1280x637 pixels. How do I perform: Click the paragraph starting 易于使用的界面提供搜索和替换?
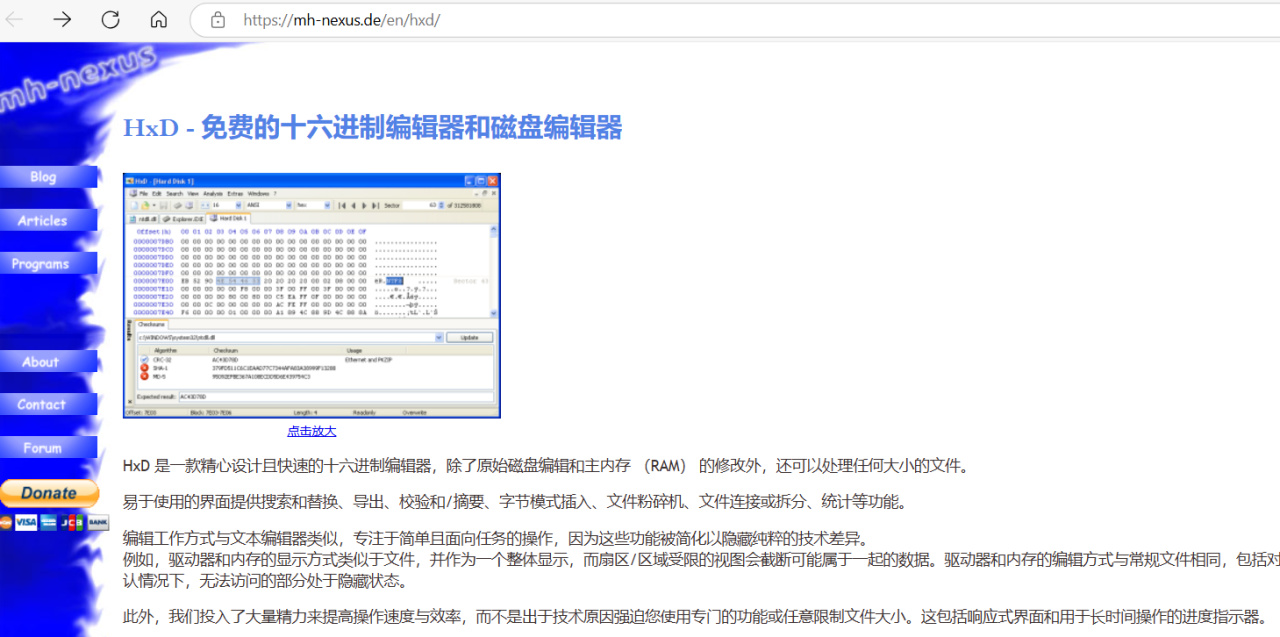(x=515, y=502)
